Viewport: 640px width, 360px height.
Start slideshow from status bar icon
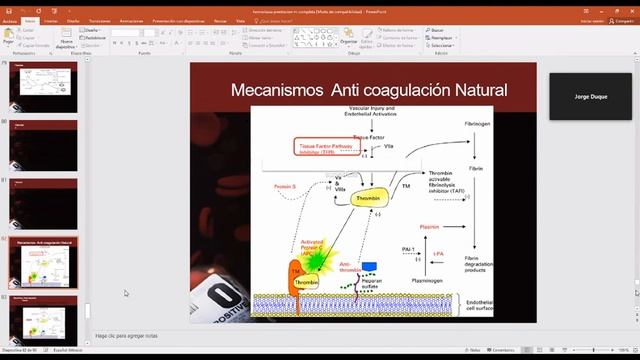click(564, 350)
